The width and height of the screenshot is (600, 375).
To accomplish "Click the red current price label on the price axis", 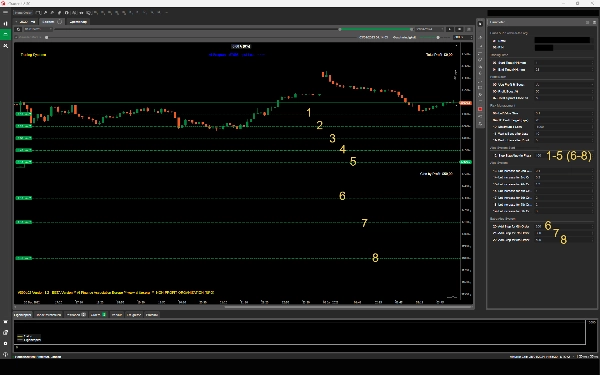I will [x=465, y=103].
